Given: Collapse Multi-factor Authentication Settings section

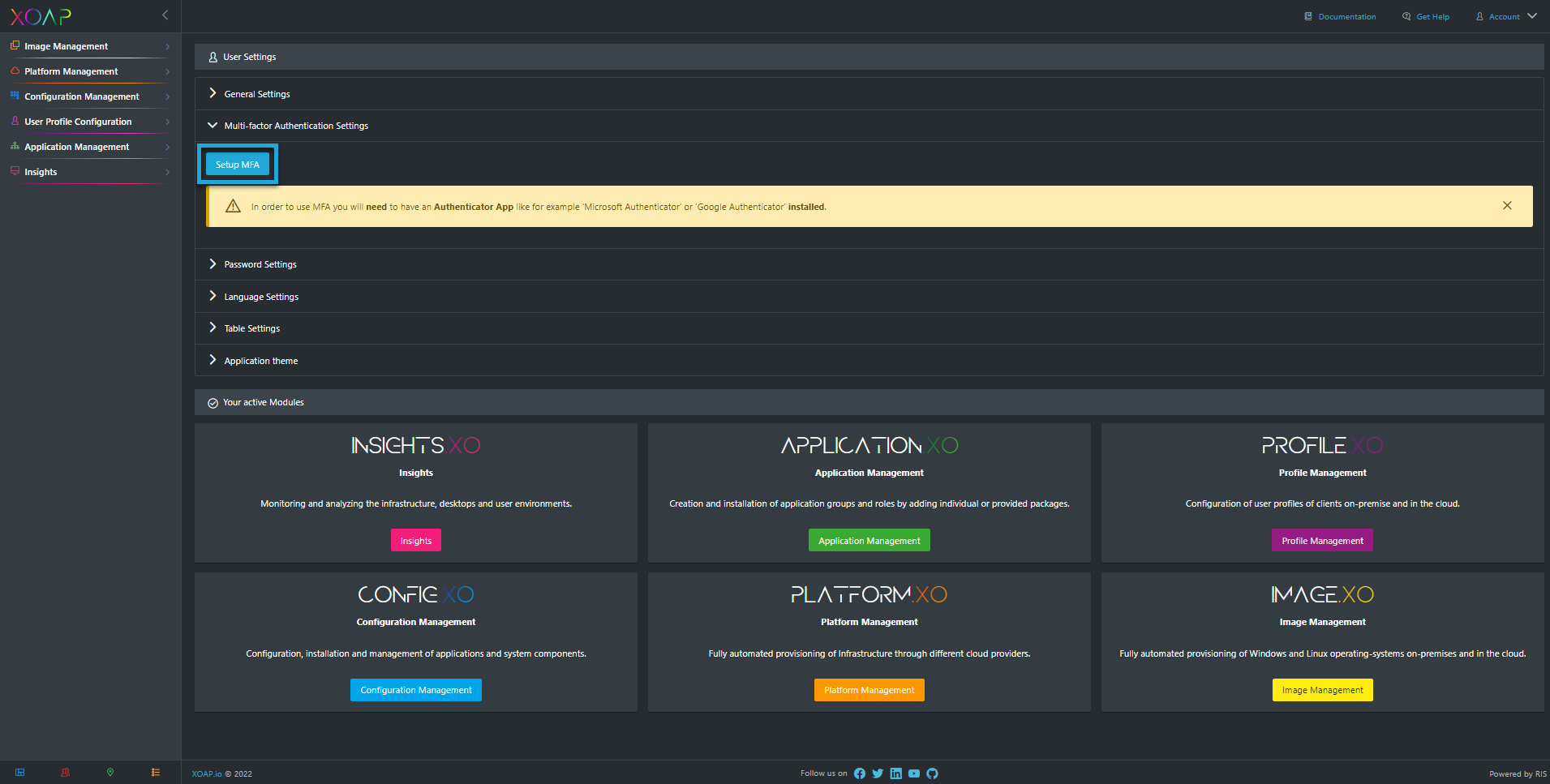Looking at the screenshot, I should click(x=295, y=126).
